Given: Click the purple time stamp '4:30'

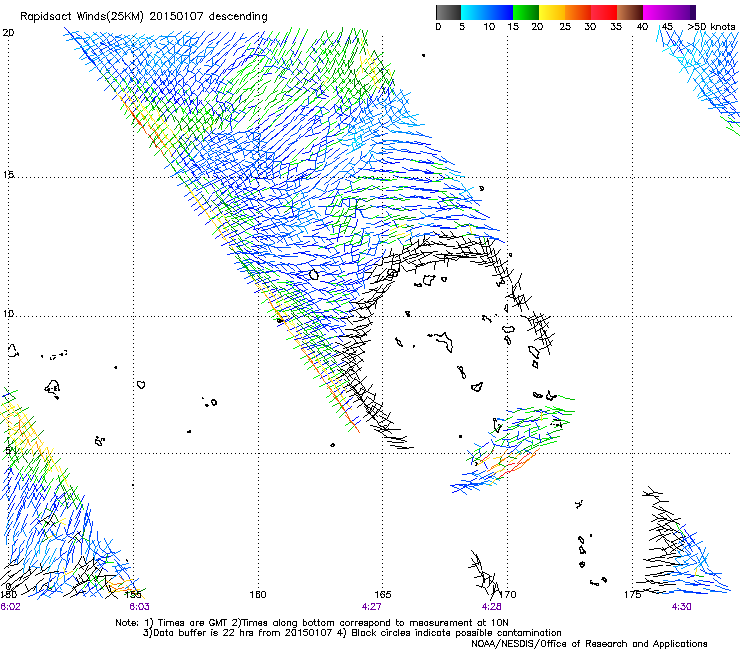Looking at the screenshot, I should point(681,607).
